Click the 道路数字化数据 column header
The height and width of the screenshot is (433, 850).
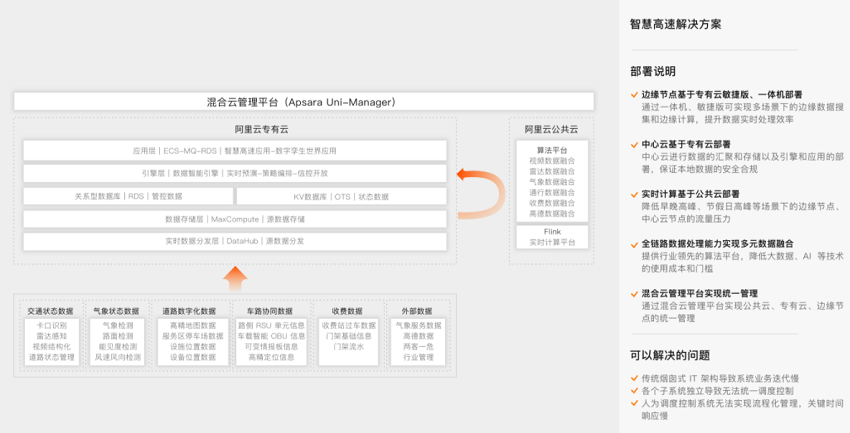(189, 311)
